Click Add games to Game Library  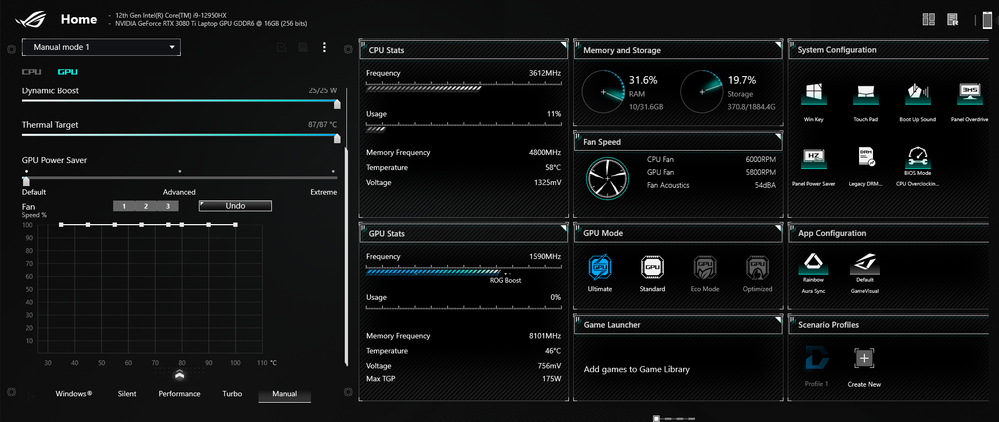click(636, 369)
